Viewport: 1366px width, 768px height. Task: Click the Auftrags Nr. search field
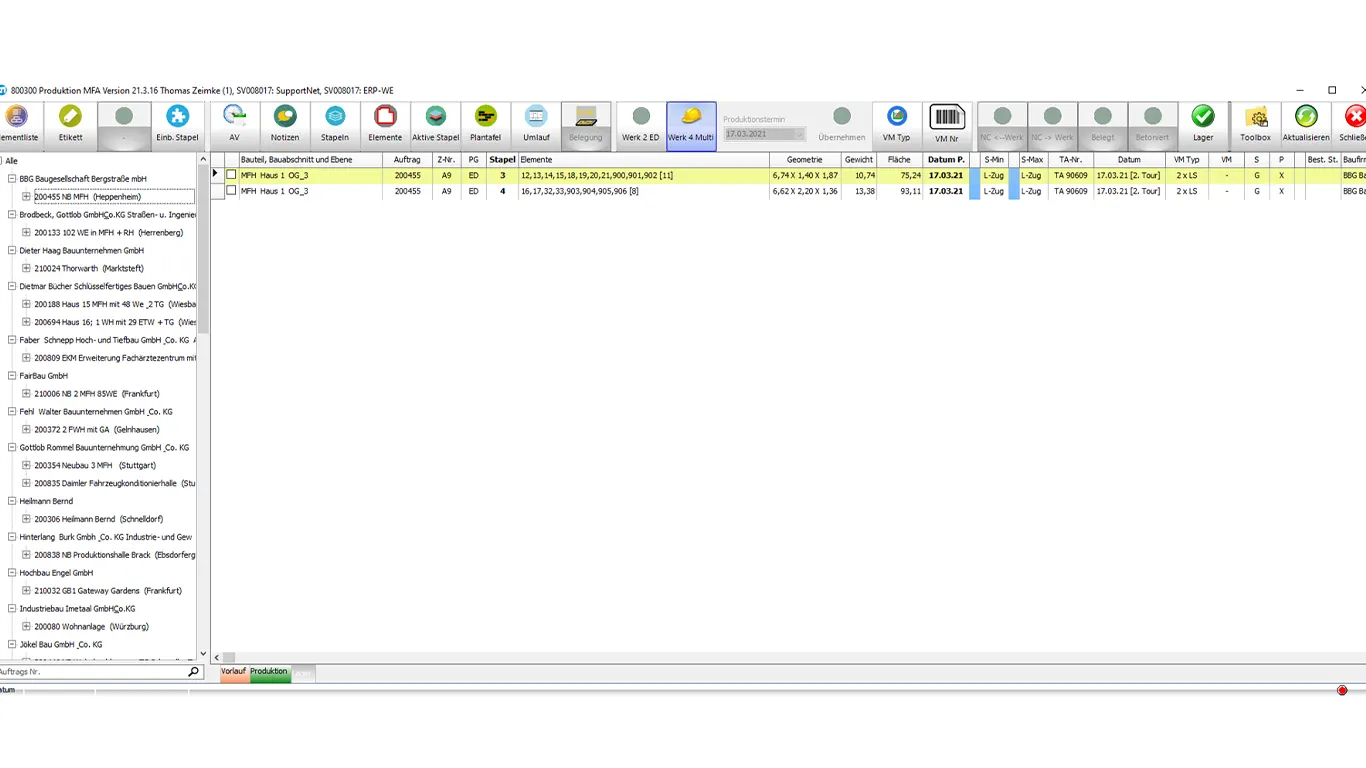90,672
